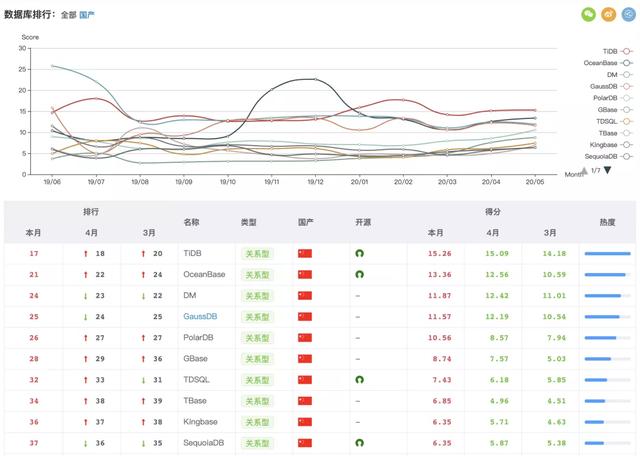Click the 19/12 month axis label

coord(316,182)
